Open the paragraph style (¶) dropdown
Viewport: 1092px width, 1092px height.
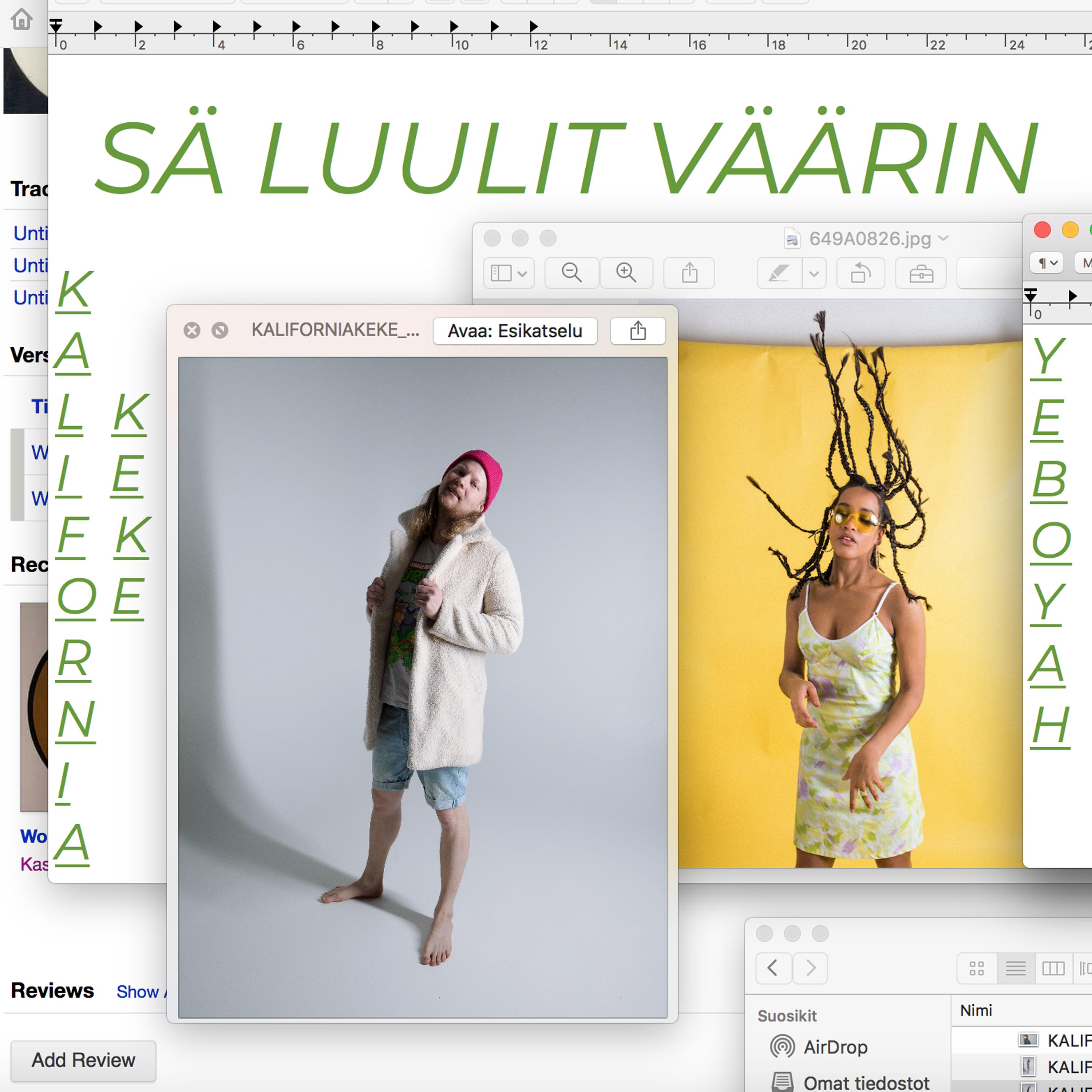[x=1046, y=263]
